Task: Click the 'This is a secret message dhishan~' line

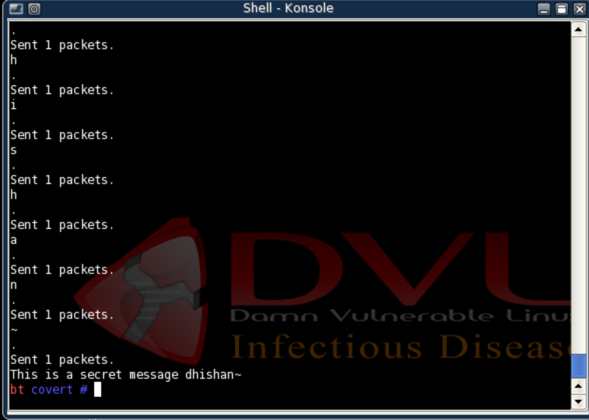Action: 126,375
